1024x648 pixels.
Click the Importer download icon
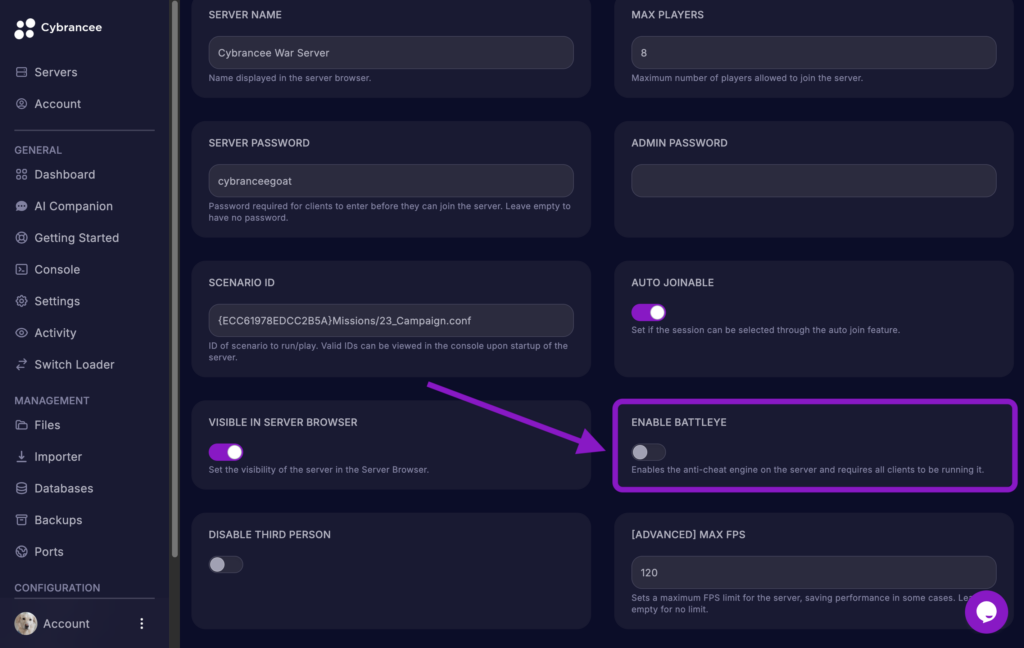coord(22,457)
